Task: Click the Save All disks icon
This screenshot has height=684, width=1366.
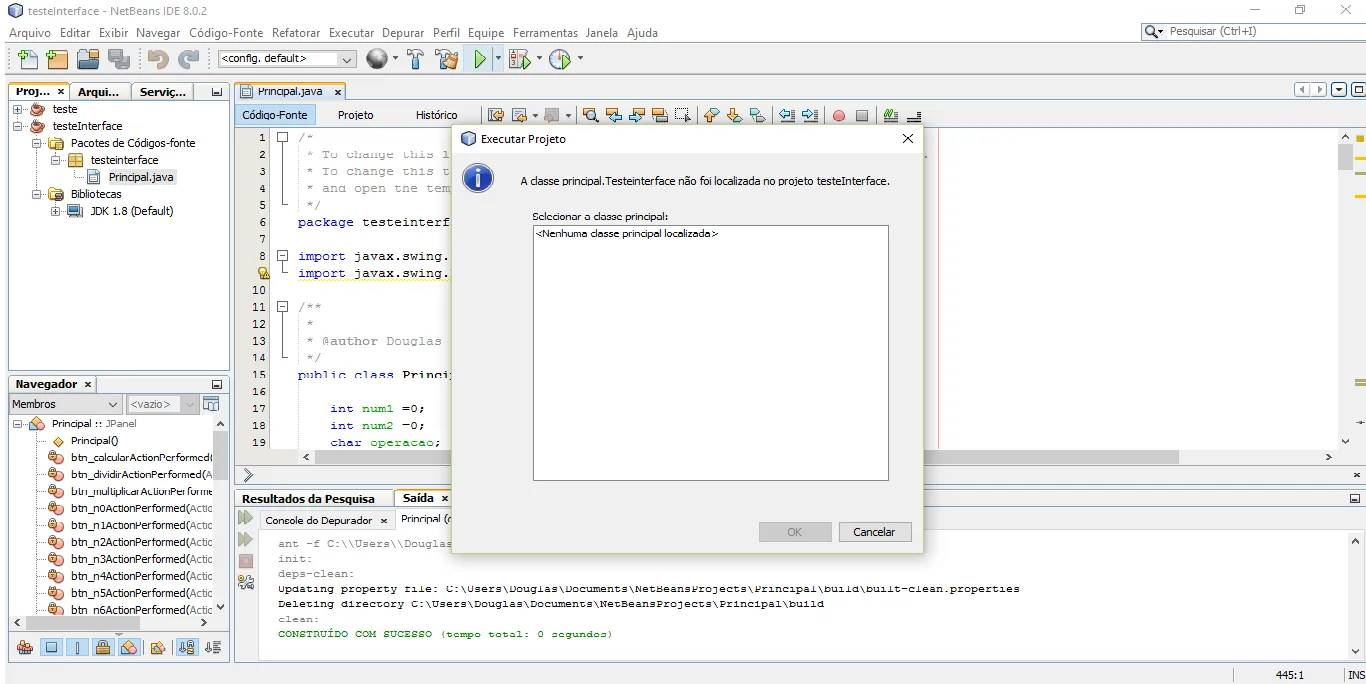Action: click(119, 59)
